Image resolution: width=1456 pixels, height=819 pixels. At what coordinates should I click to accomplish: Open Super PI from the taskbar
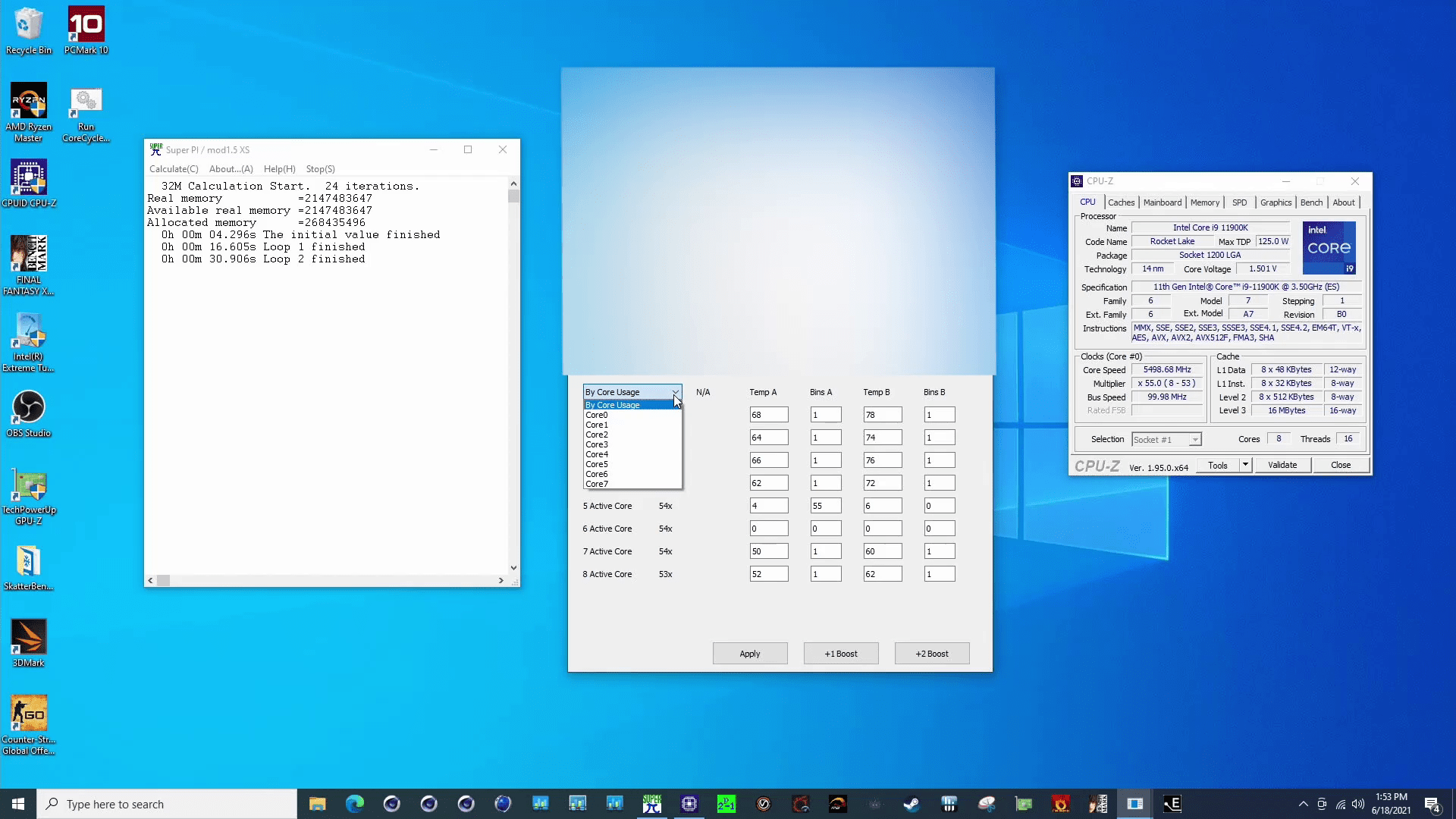652,803
